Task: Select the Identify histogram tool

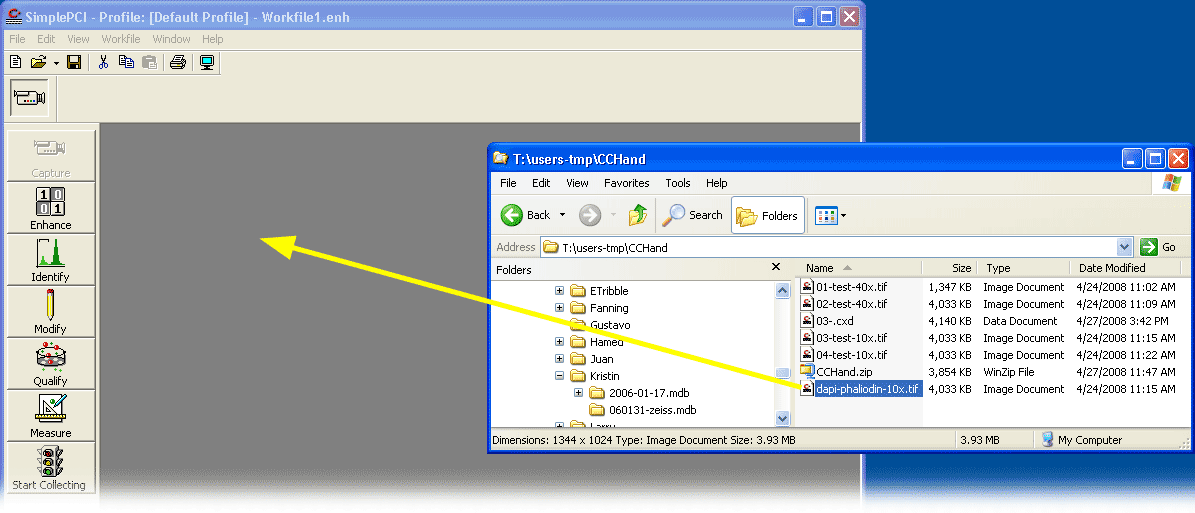Action: coord(50,260)
